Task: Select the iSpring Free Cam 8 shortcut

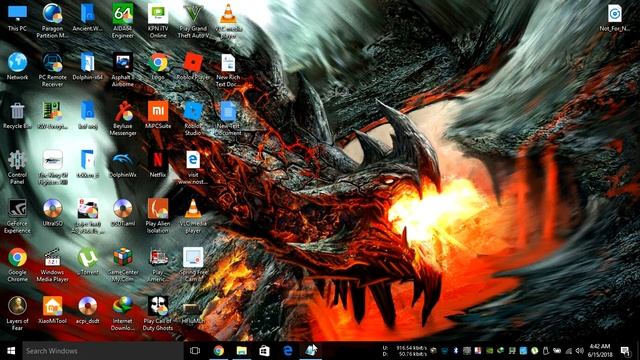Action: (x=193, y=265)
